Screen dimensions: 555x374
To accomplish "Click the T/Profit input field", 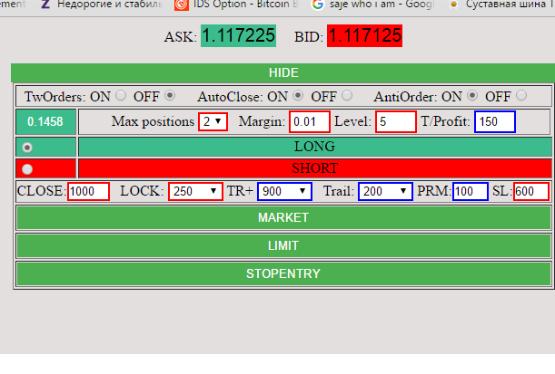I will tap(495, 122).
